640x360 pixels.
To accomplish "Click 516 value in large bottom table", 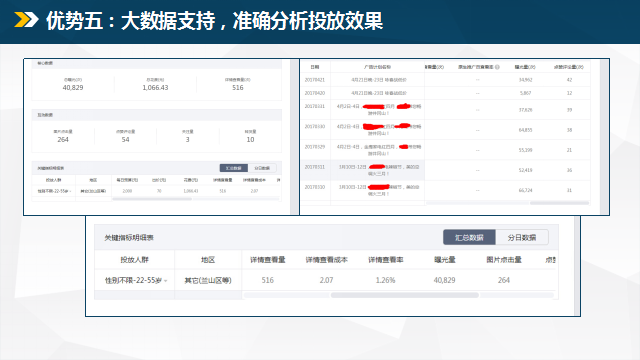I will (268, 280).
